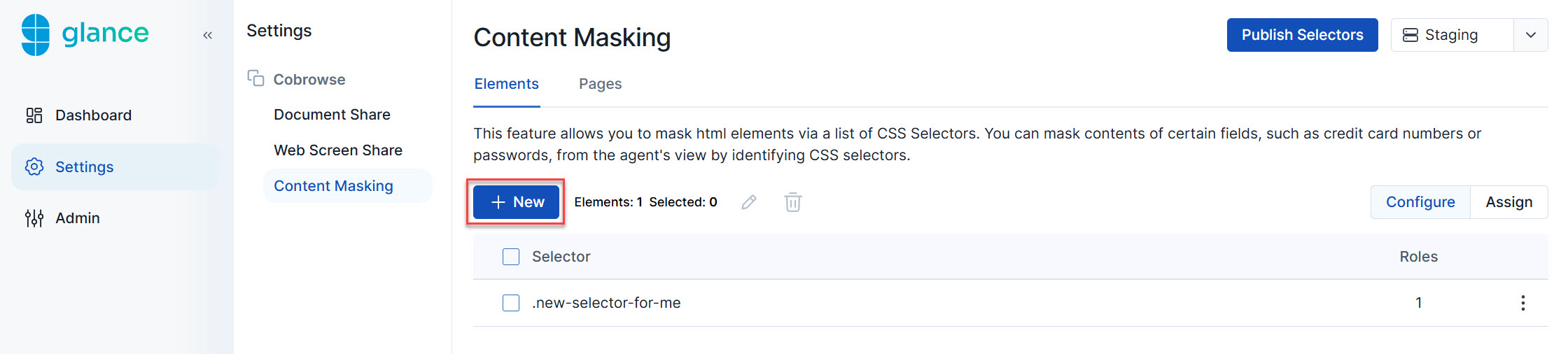Add a New element selector
Image resolution: width=1568 pixels, height=354 pixels.
pos(517,202)
